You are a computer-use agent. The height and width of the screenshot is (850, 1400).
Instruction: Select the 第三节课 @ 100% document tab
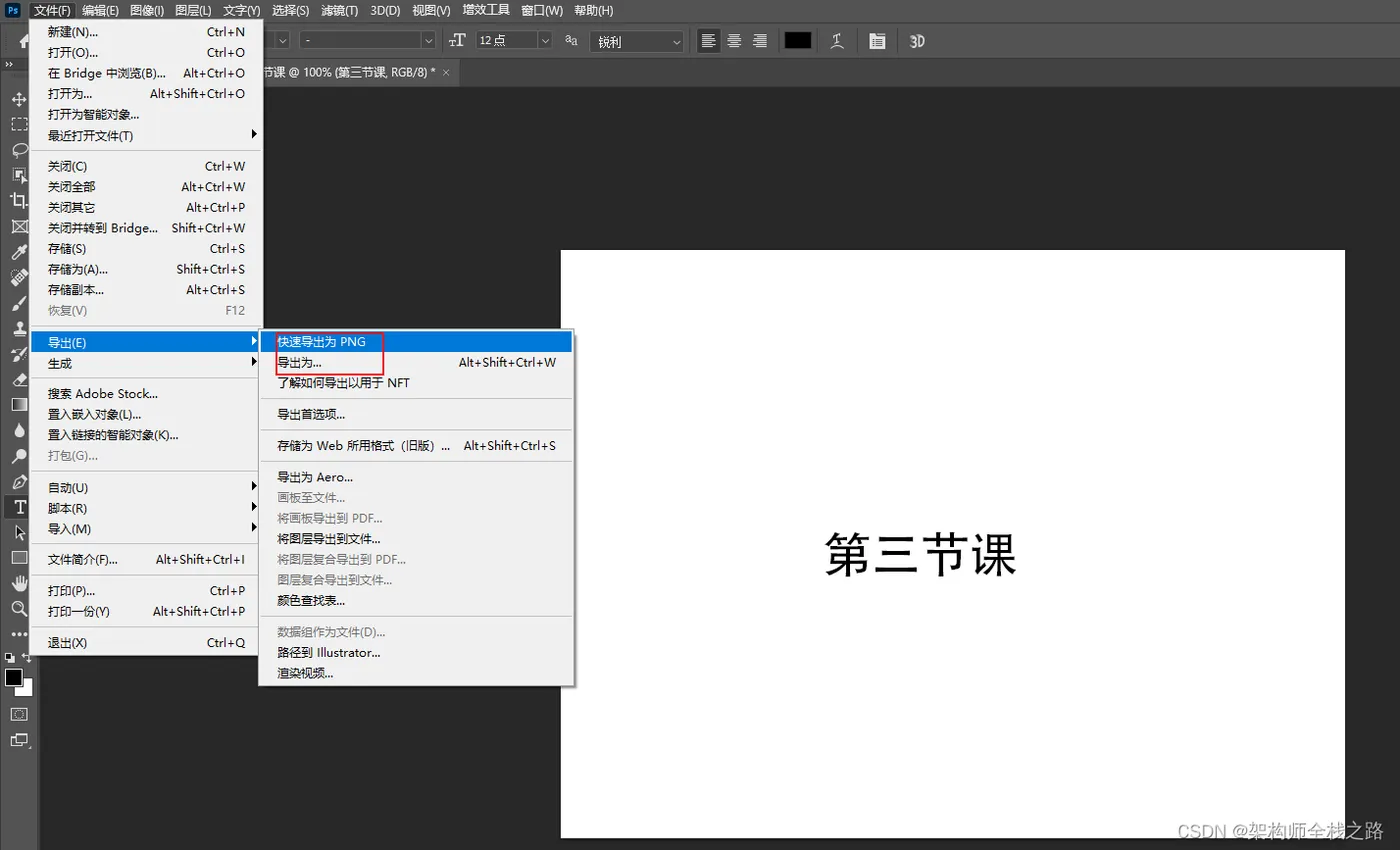click(348, 73)
